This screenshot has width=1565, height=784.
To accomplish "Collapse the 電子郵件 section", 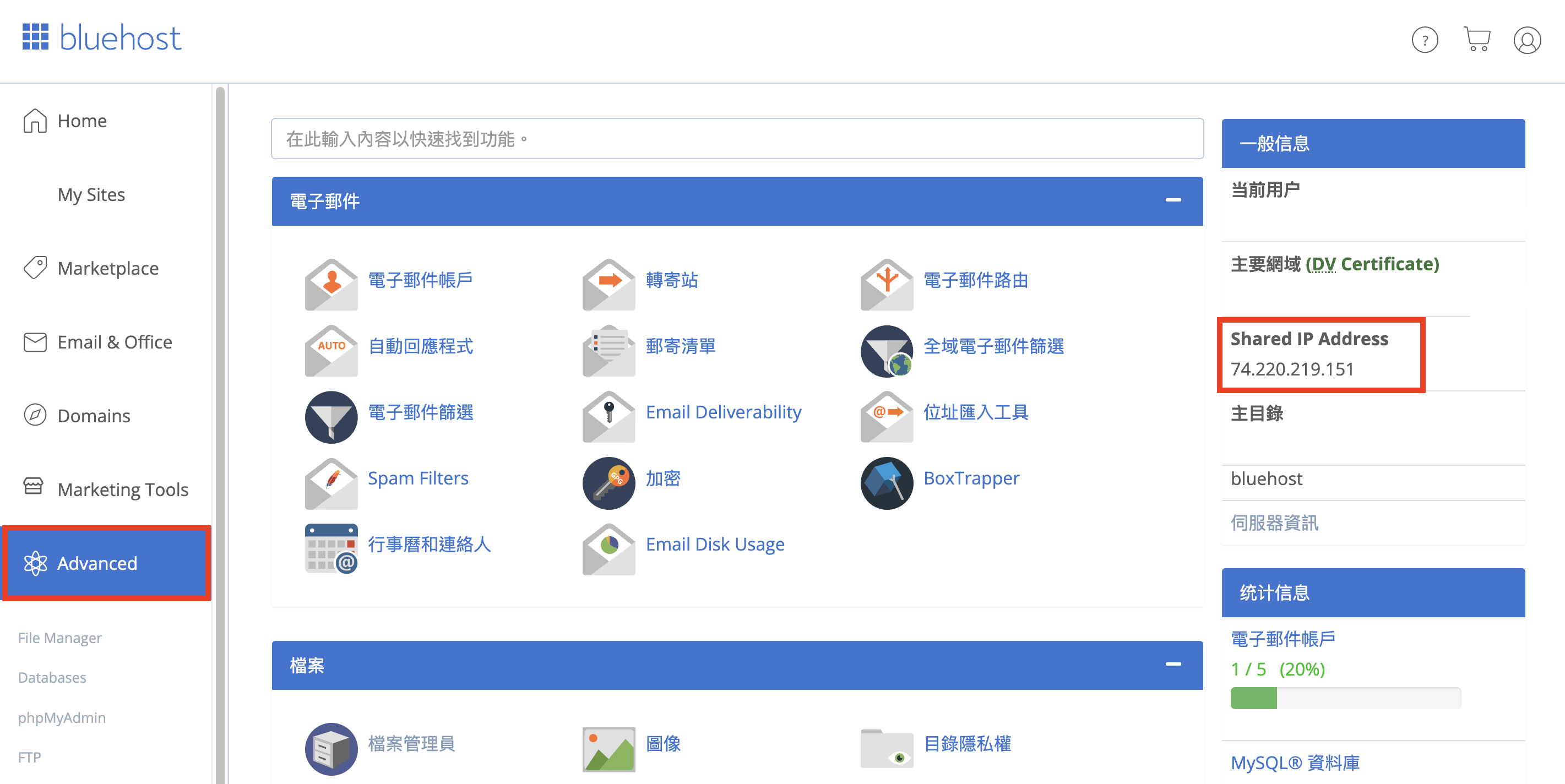I will [1172, 200].
